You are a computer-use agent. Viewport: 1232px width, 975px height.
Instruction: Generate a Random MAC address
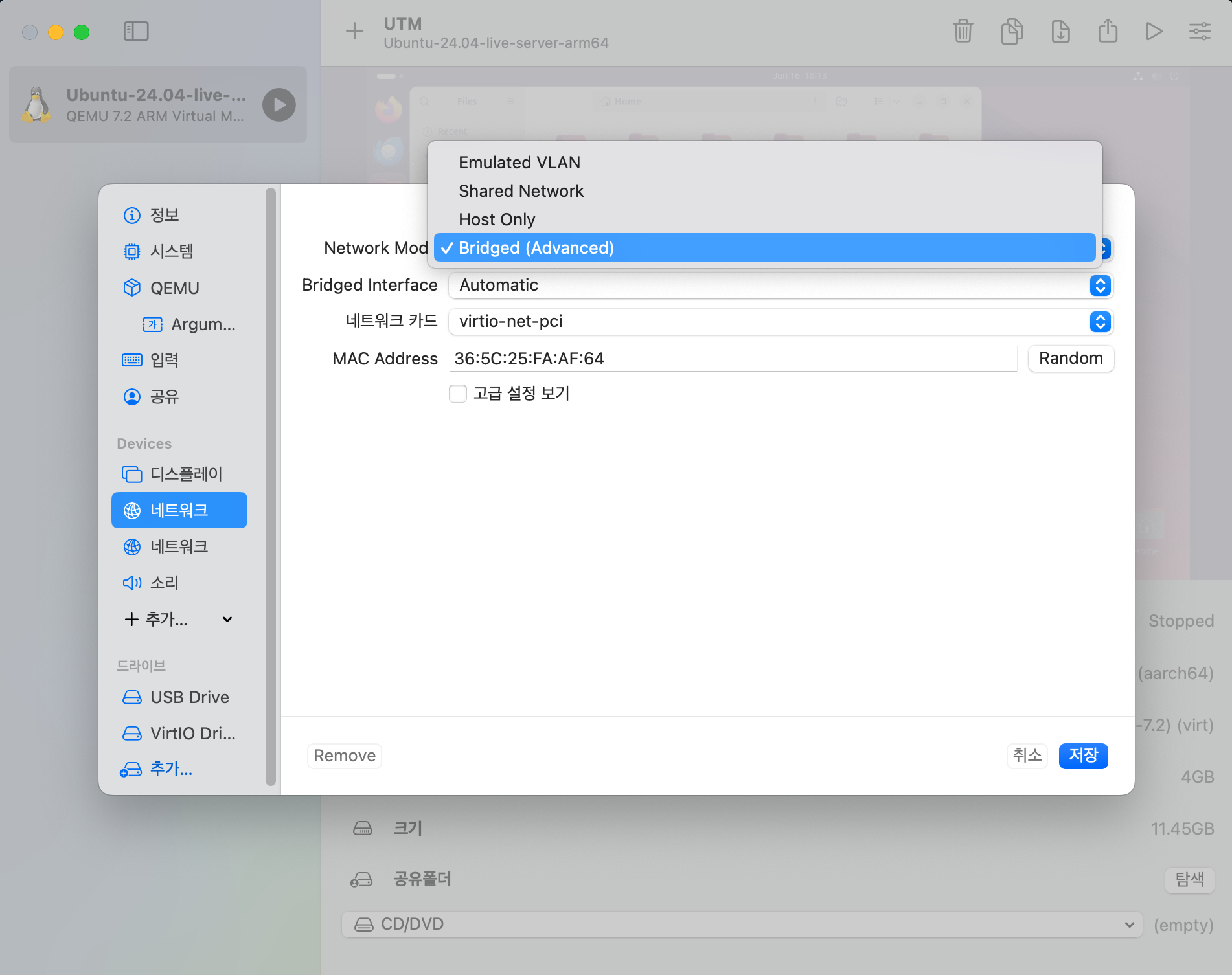click(x=1071, y=359)
